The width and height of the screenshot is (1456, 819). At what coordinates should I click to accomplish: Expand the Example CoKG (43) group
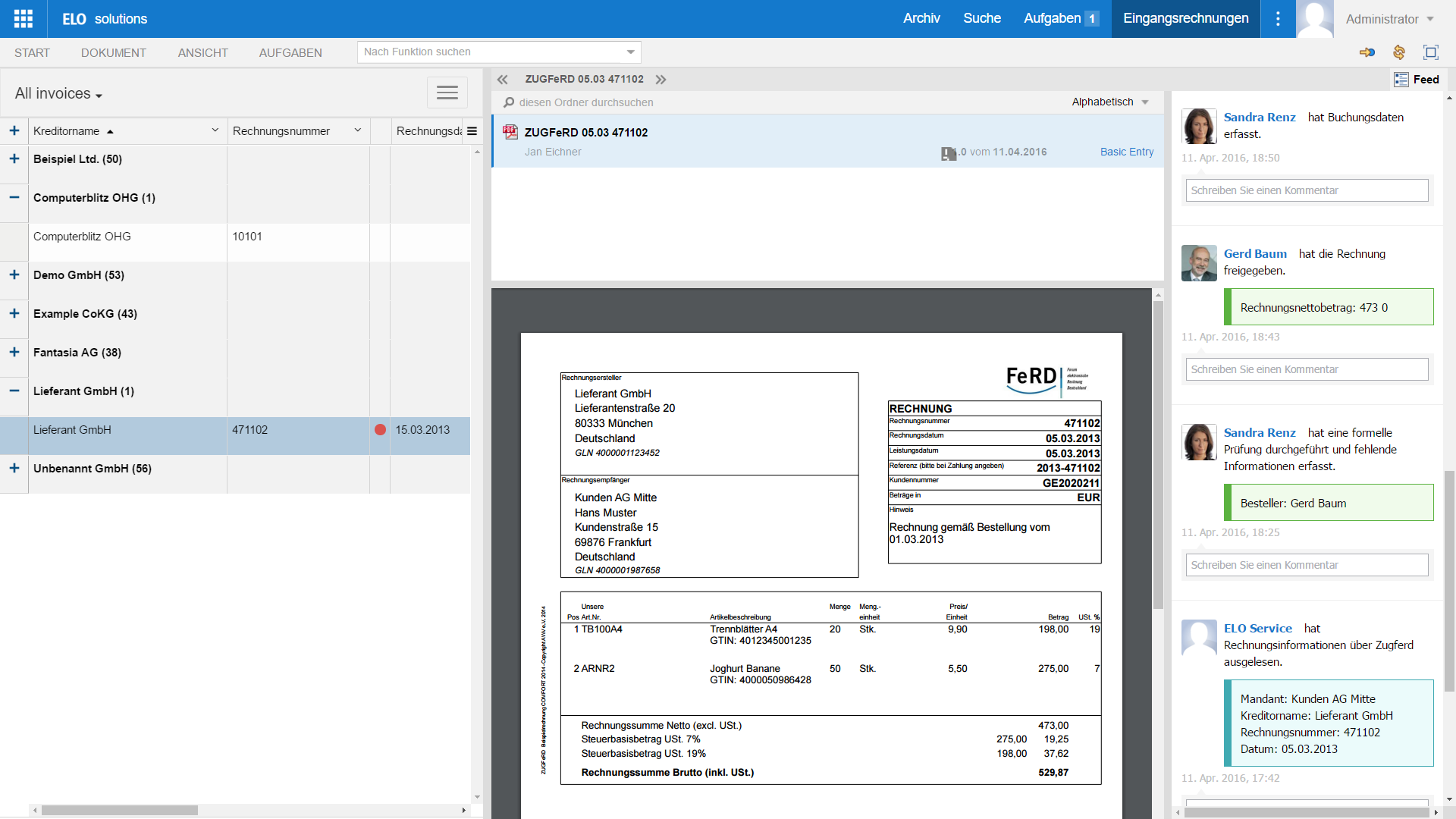[x=14, y=314]
